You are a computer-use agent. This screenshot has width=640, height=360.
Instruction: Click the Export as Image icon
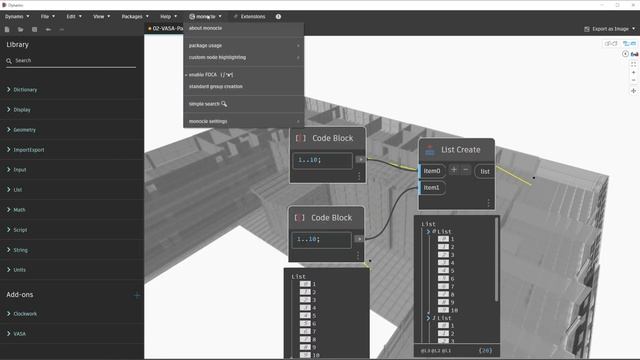(587, 29)
